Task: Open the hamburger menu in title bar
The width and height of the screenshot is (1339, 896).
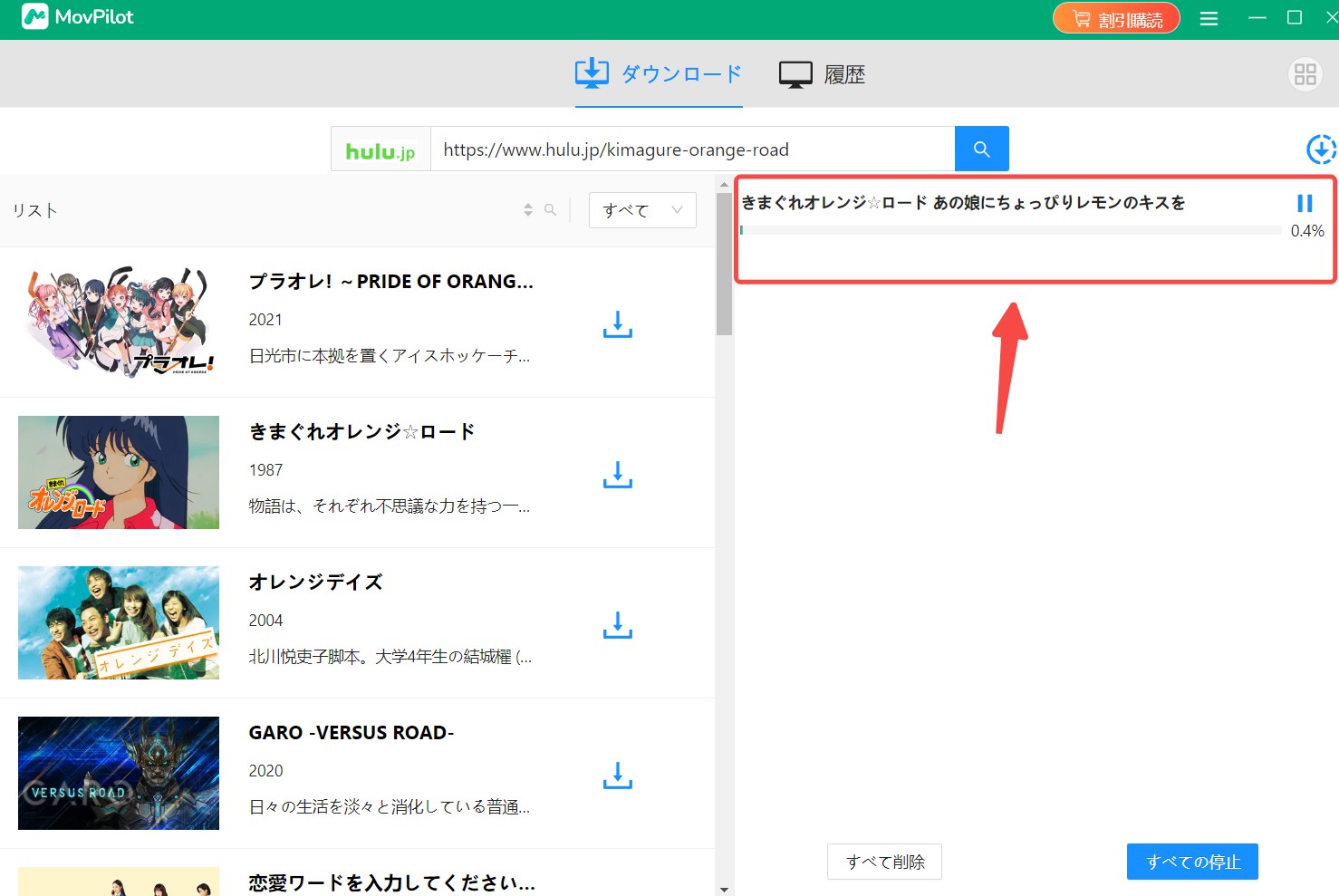Action: point(1209,18)
